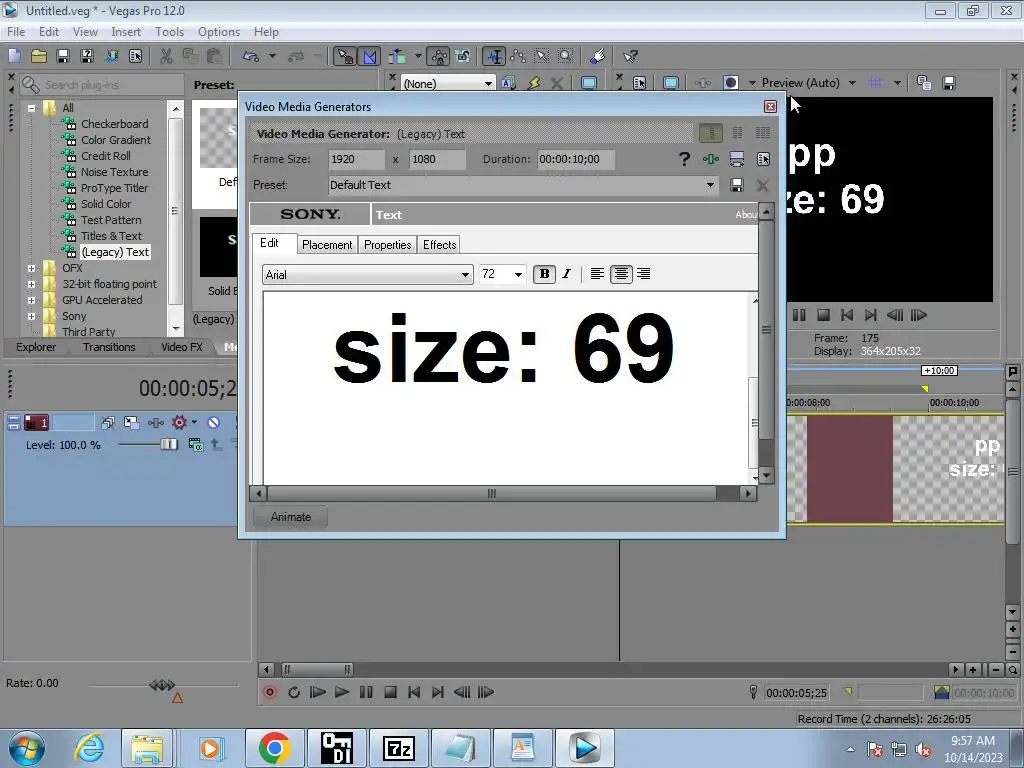Click the Rate scrub slider control
This screenshot has width=1024, height=768.
(x=161, y=685)
